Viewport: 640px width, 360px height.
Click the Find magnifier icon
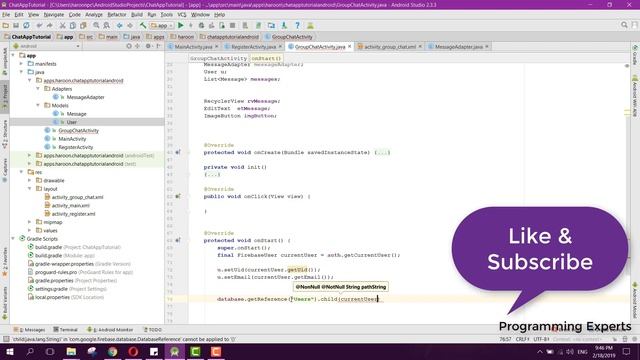[96, 25]
